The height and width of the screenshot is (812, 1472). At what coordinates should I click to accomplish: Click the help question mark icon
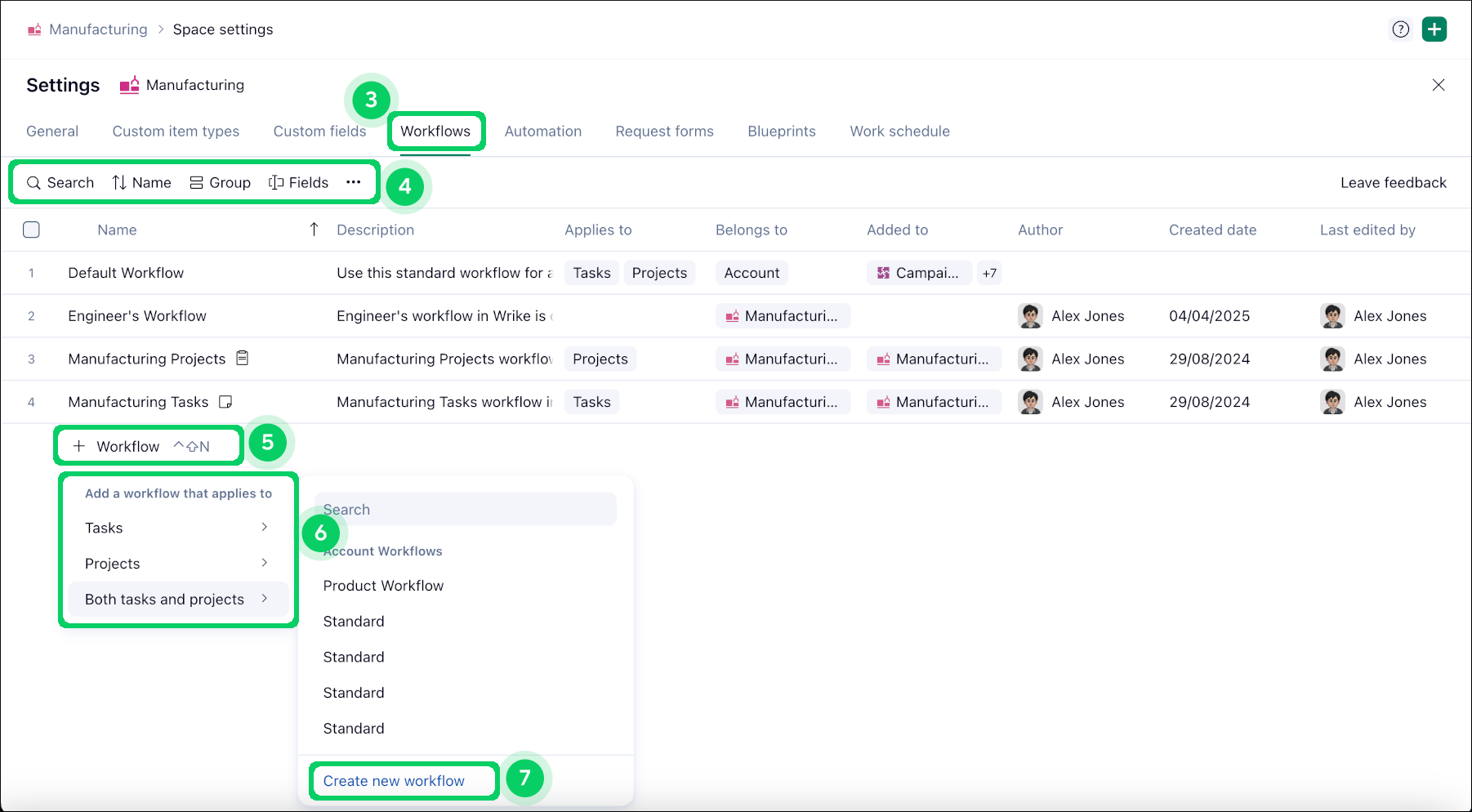(1401, 29)
